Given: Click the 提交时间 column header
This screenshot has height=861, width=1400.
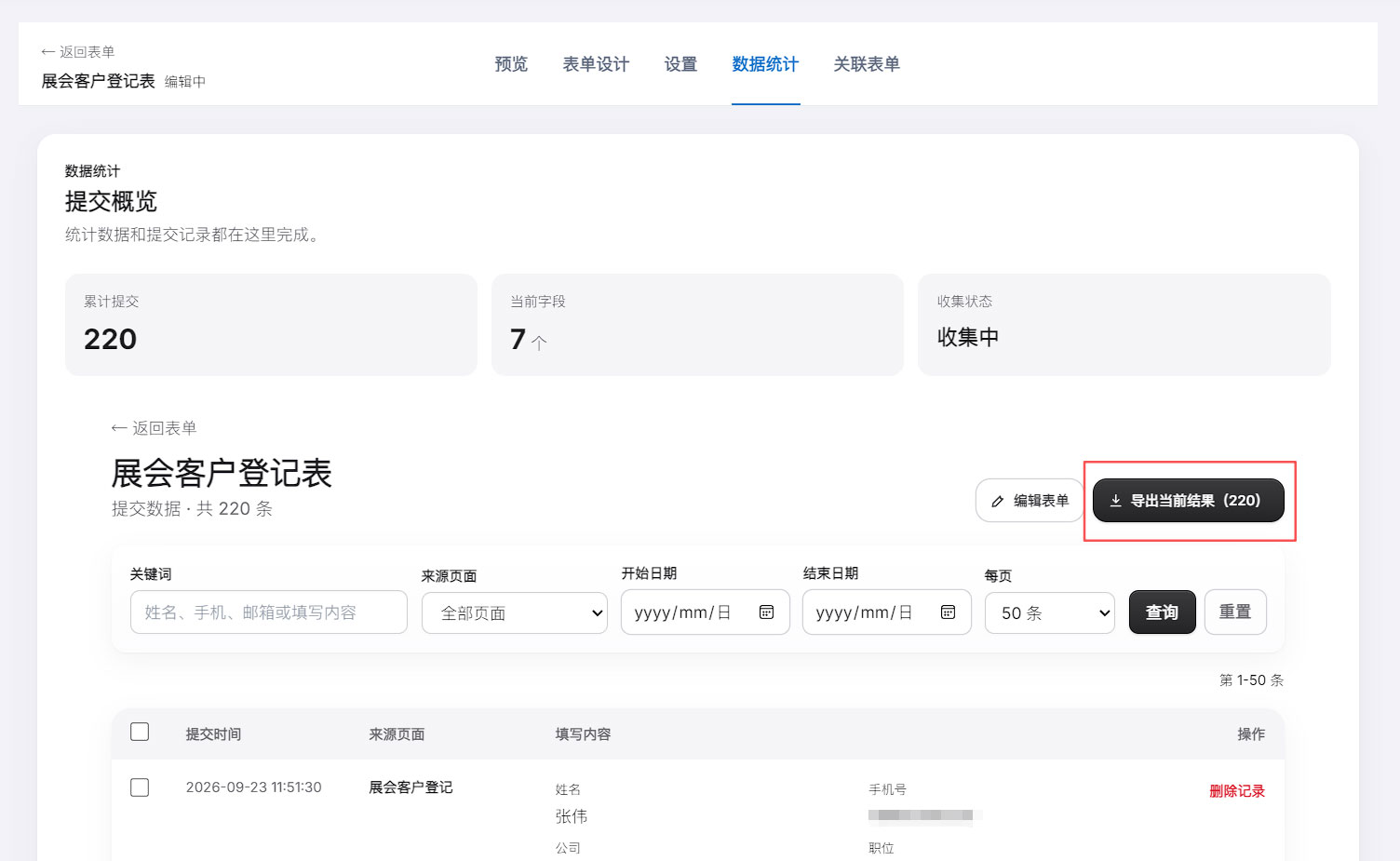Looking at the screenshot, I should click(213, 734).
